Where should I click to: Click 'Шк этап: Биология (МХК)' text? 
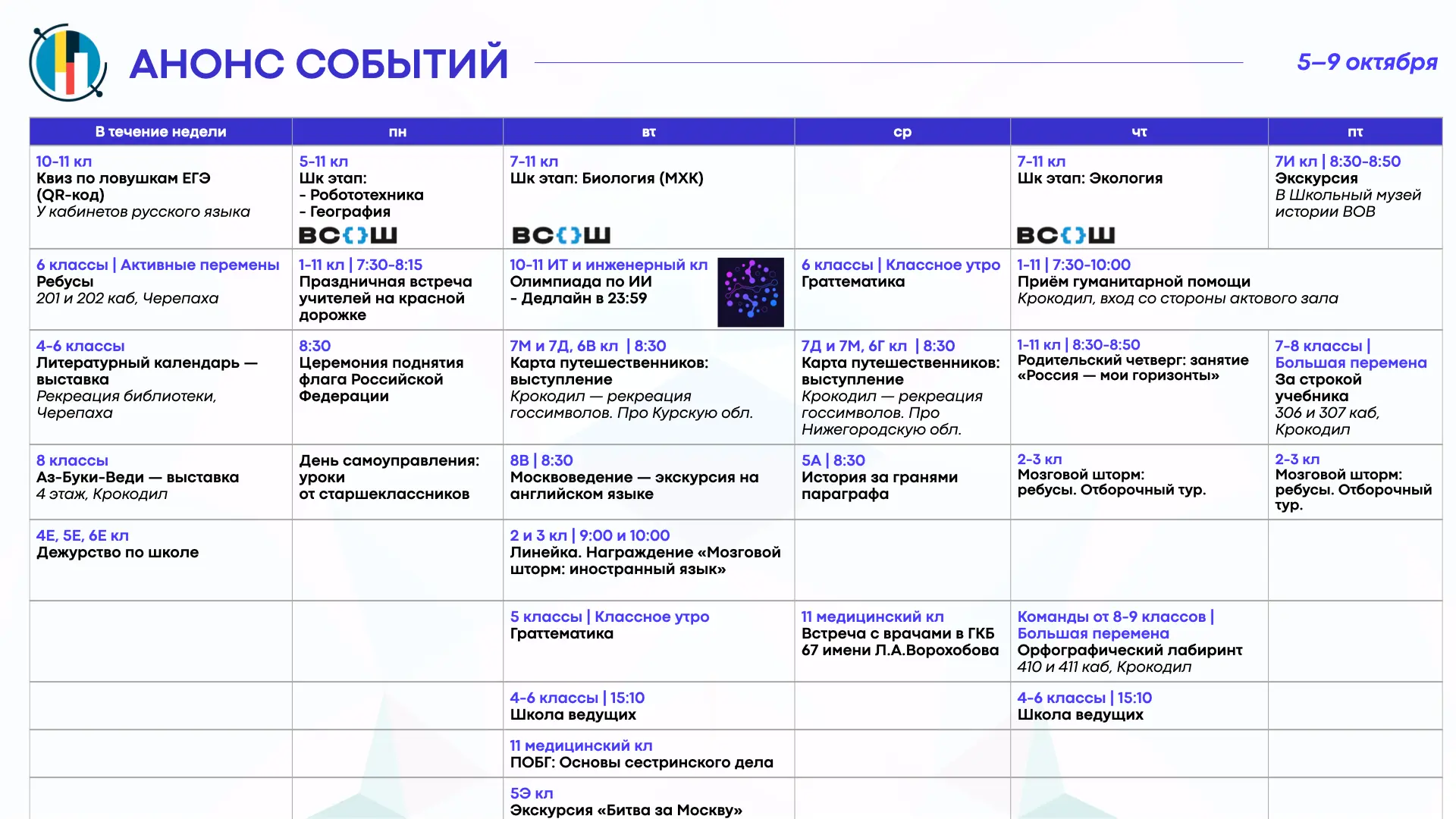(x=607, y=178)
